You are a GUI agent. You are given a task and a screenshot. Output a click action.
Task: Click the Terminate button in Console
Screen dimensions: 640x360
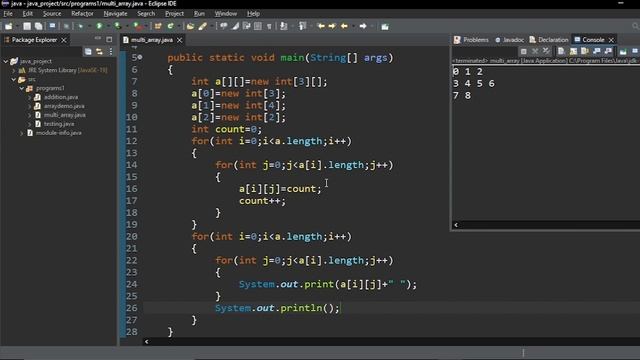[523, 51]
